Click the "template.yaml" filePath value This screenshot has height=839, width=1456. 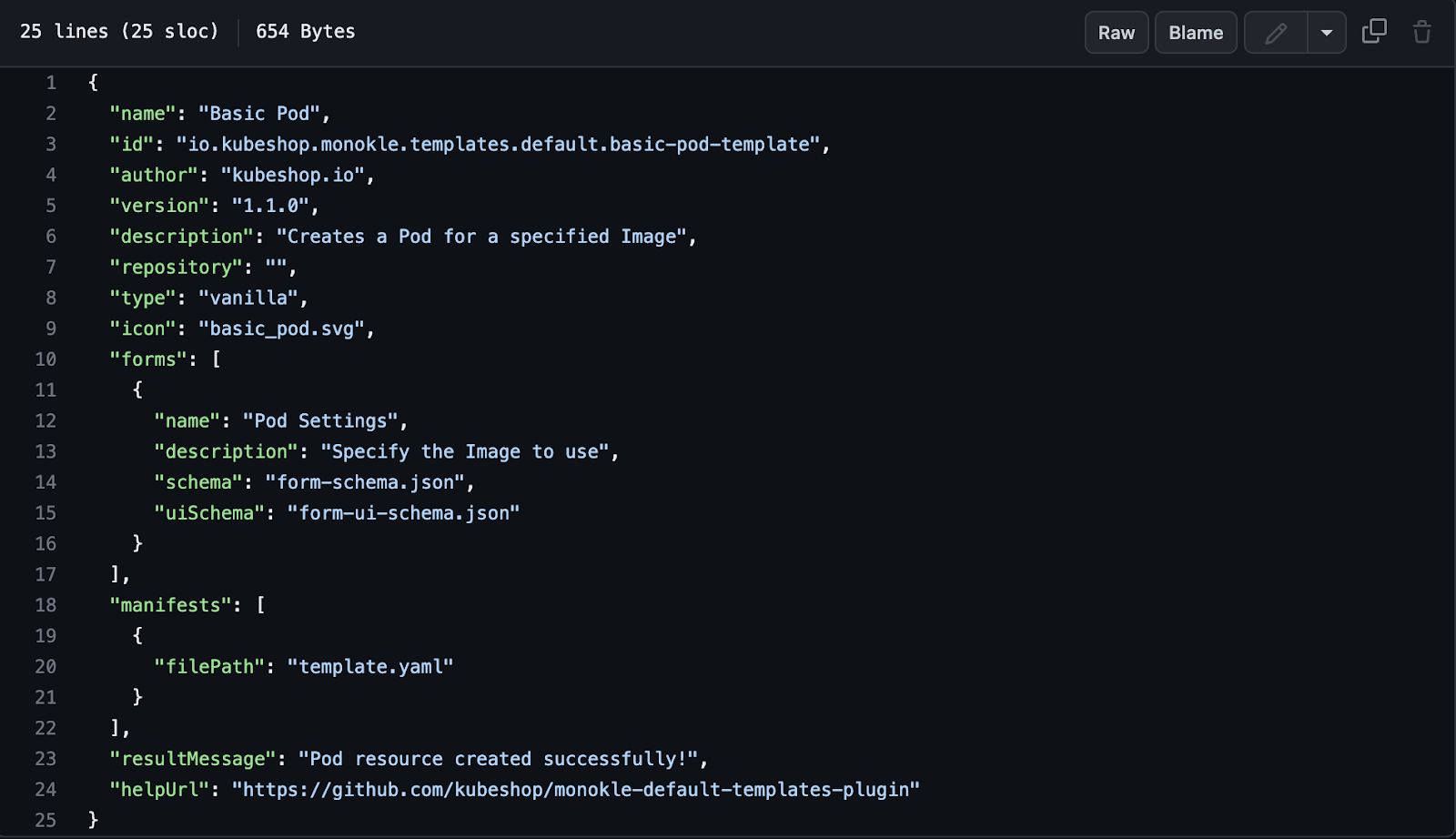(369, 667)
